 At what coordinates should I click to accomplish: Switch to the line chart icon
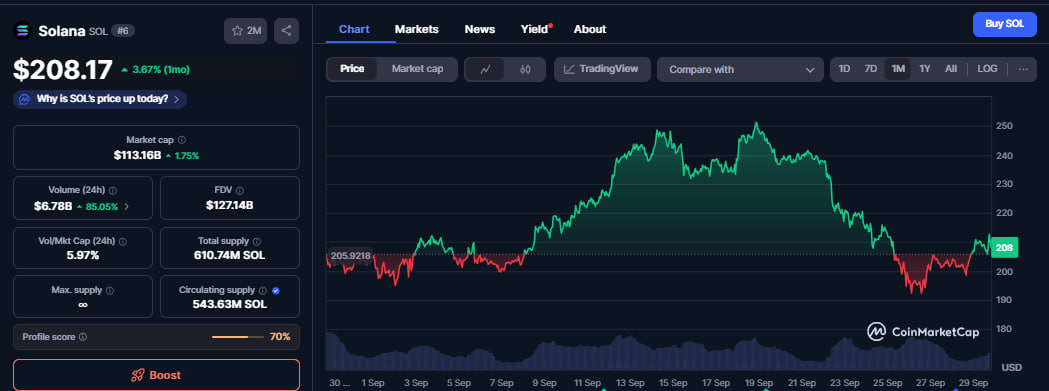coord(486,69)
